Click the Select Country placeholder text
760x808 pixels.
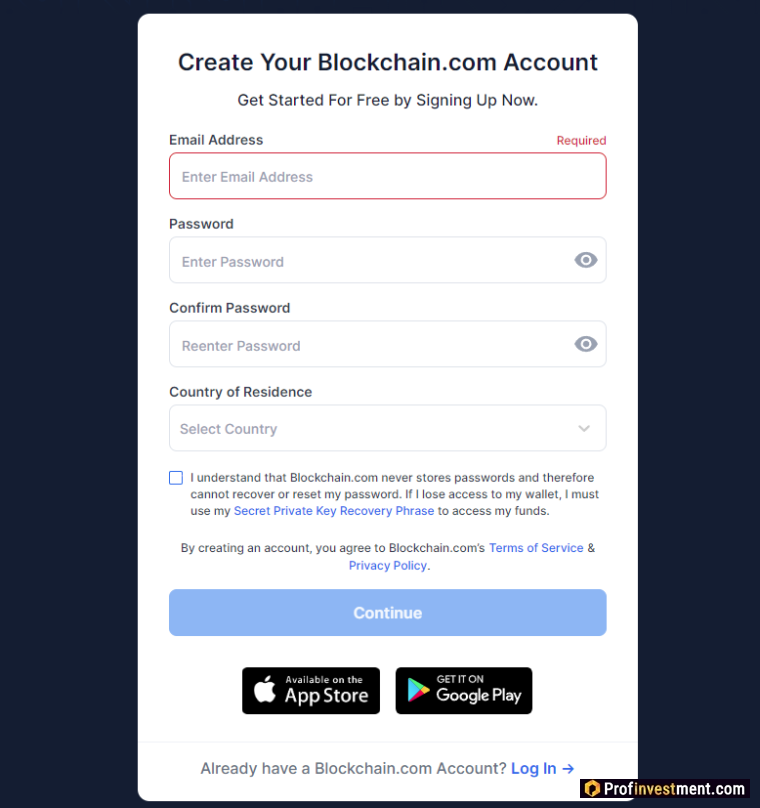[x=228, y=429]
